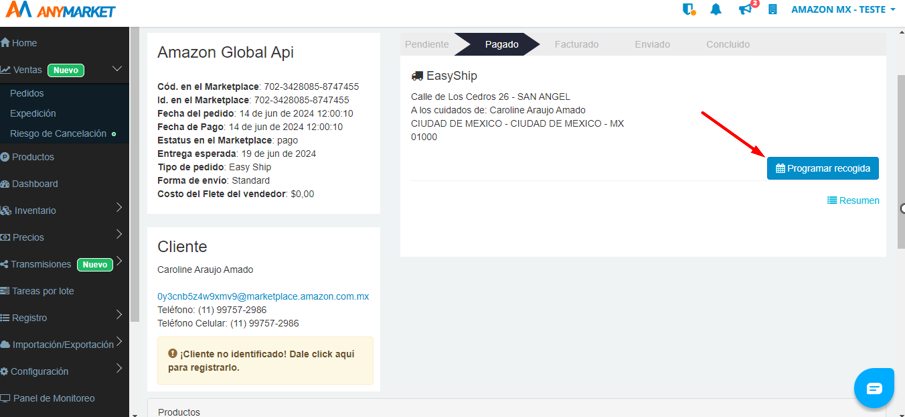905x417 pixels.
Task: Expand the Registro menu chevron
Action: [x=119, y=315]
